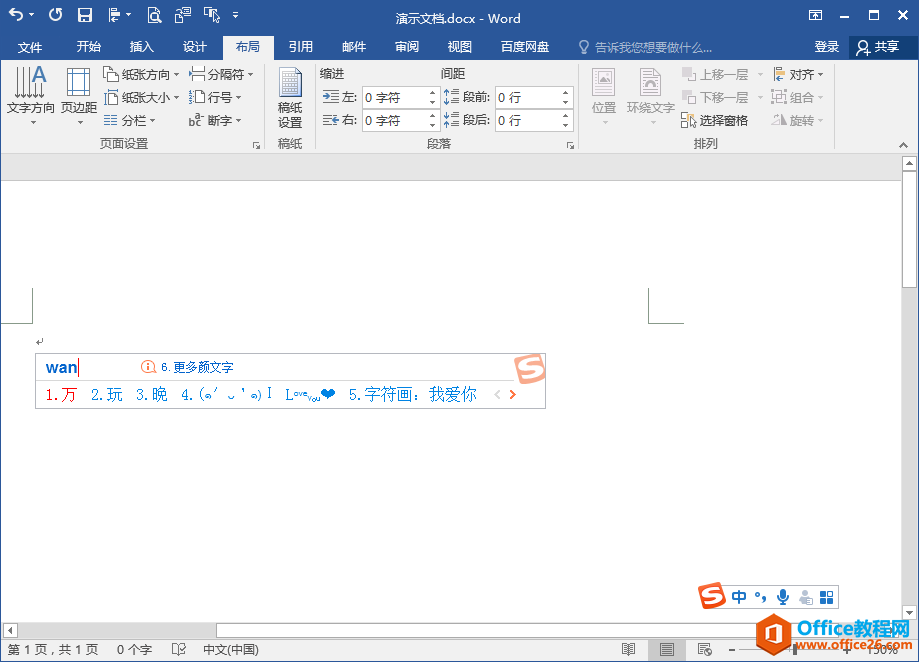Click the proofing check icon in status bar
Screen dimensions: 919x662
179,649
